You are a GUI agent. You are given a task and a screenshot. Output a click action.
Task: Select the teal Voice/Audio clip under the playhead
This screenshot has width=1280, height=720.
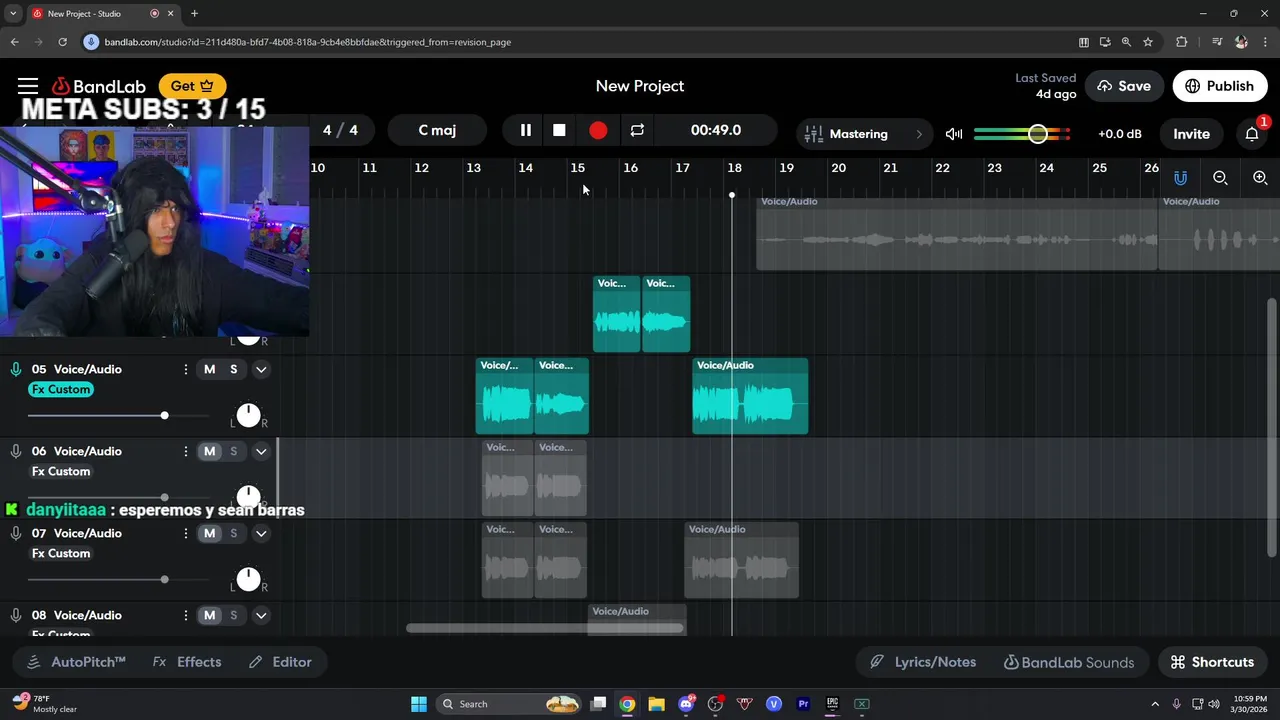coord(750,397)
